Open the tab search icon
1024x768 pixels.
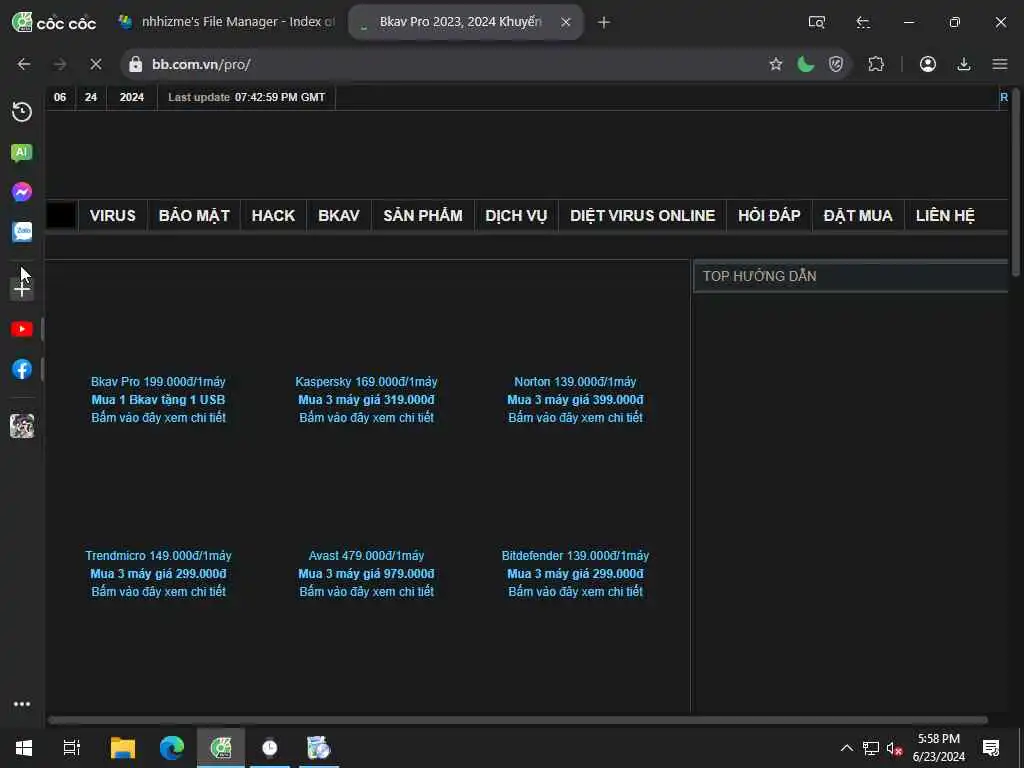pyautogui.click(x=816, y=22)
